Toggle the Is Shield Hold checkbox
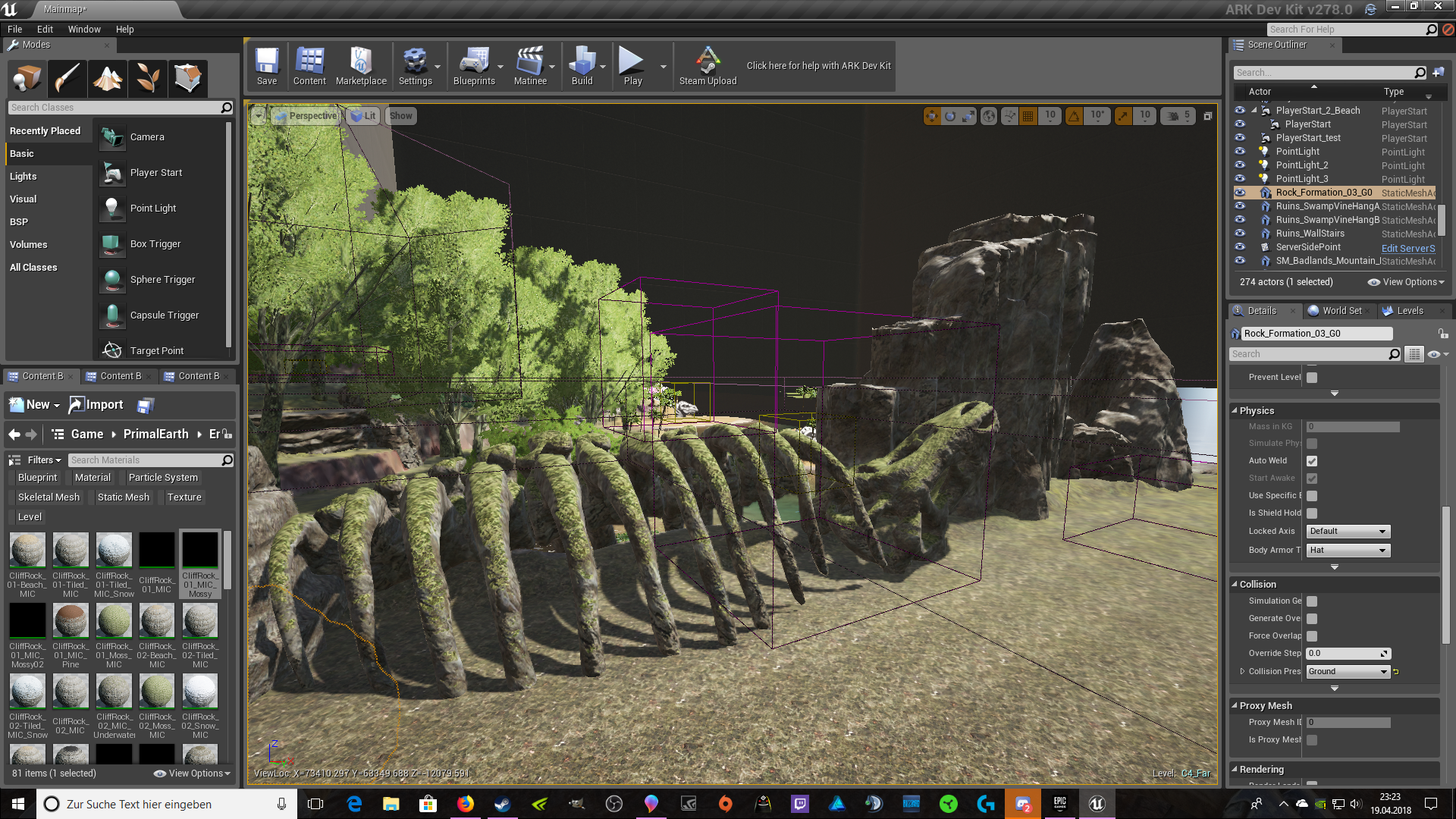 pyautogui.click(x=1312, y=513)
